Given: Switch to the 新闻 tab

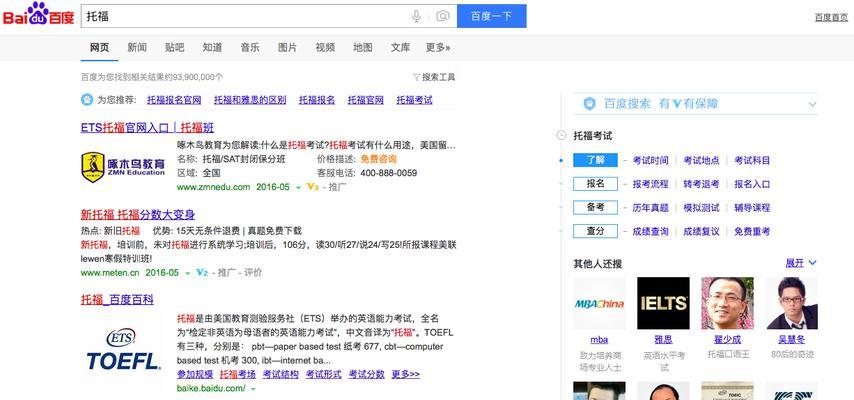Looking at the screenshot, I should click(137, 48).
